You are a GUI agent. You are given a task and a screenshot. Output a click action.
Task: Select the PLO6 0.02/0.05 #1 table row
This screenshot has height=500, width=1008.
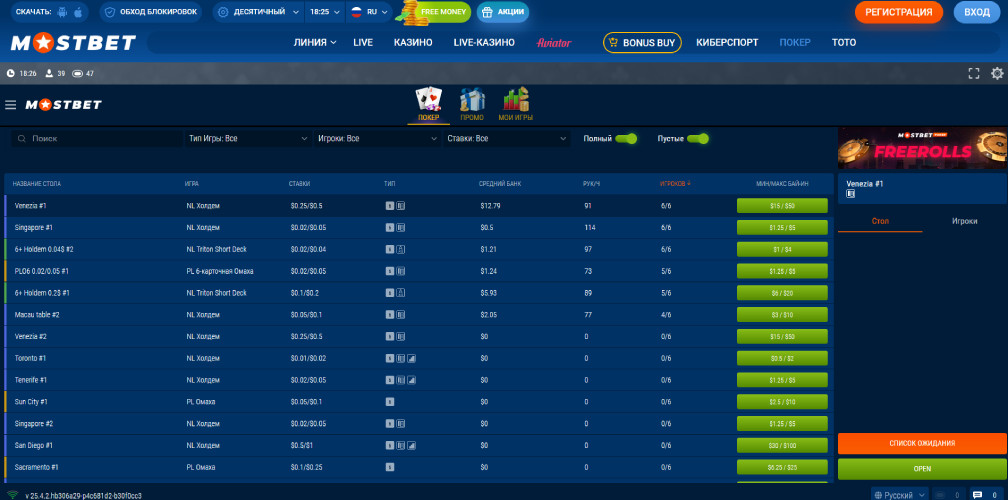(x=418, y=272)
